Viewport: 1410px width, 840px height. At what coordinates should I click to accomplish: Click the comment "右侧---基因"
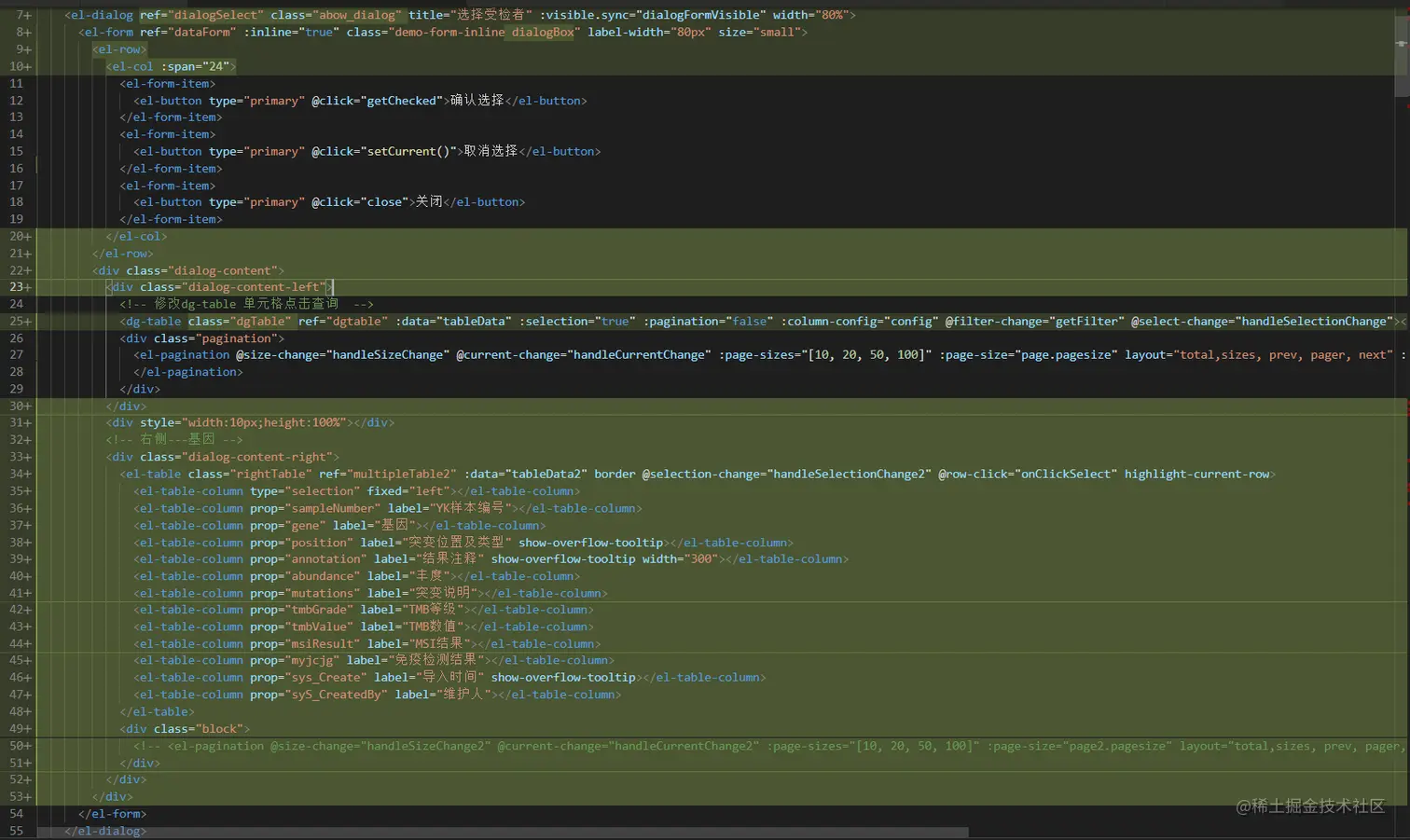pyautogui.click(x=177, y=439)
